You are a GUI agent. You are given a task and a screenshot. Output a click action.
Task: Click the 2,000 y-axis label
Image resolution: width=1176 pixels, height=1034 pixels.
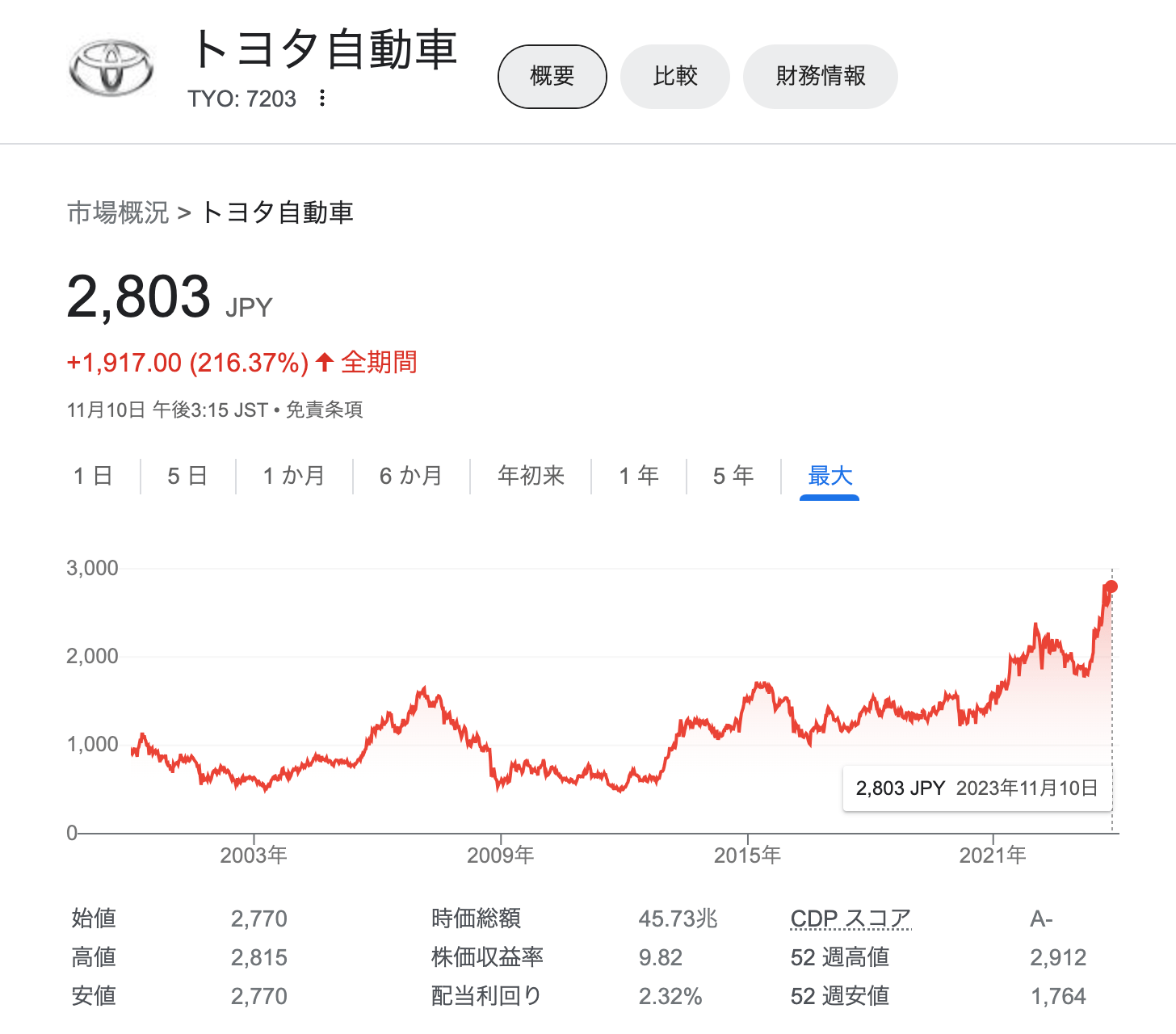[x=92, y=656]
